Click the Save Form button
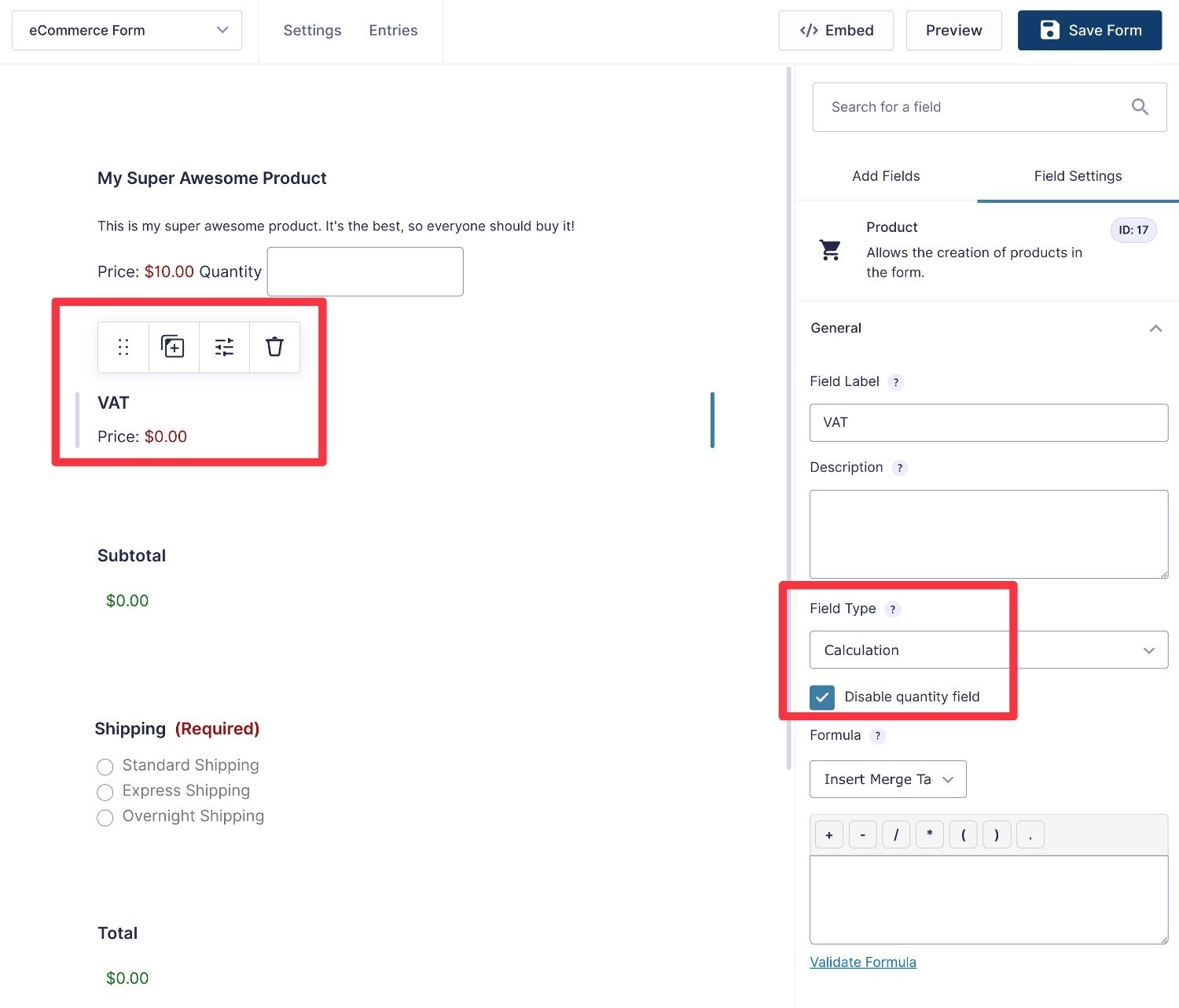 click(x=1089, y=31)
